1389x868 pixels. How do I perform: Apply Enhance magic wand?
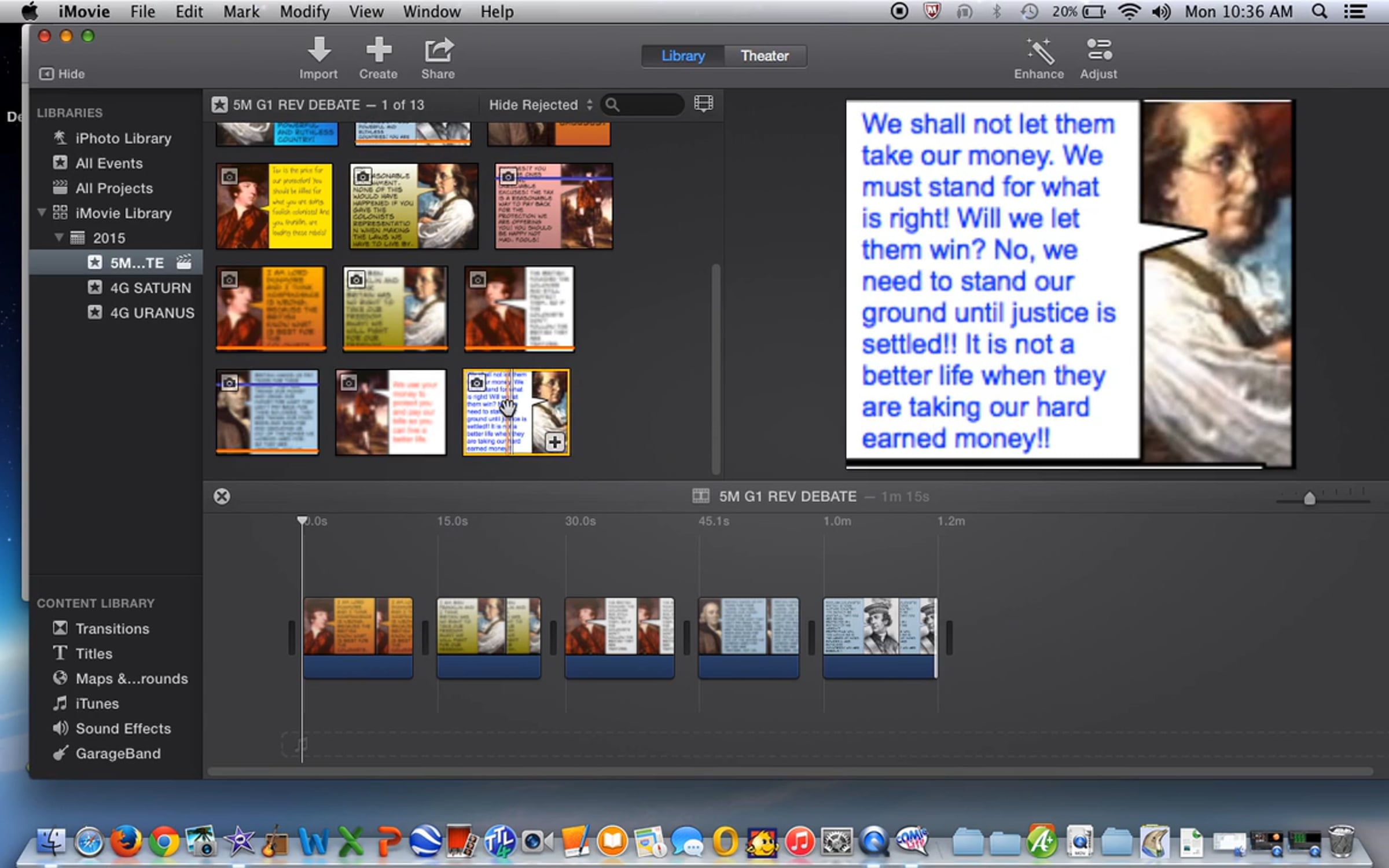[1039, 52]
